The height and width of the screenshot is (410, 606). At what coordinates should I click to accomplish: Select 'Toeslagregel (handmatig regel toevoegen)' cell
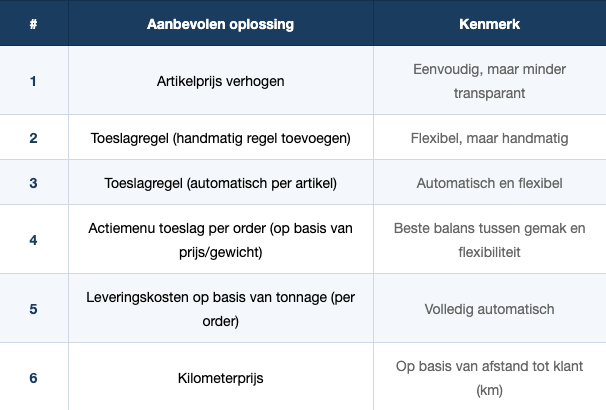221,137
